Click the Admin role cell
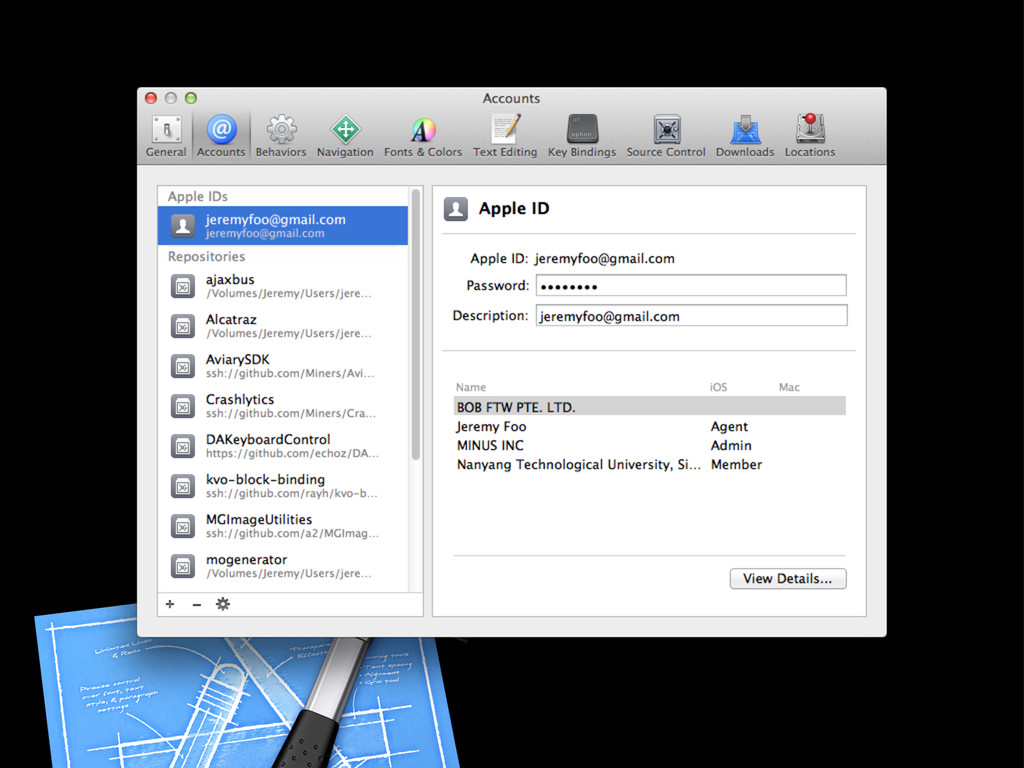The image size is (1024, 768). pos(731,445)
